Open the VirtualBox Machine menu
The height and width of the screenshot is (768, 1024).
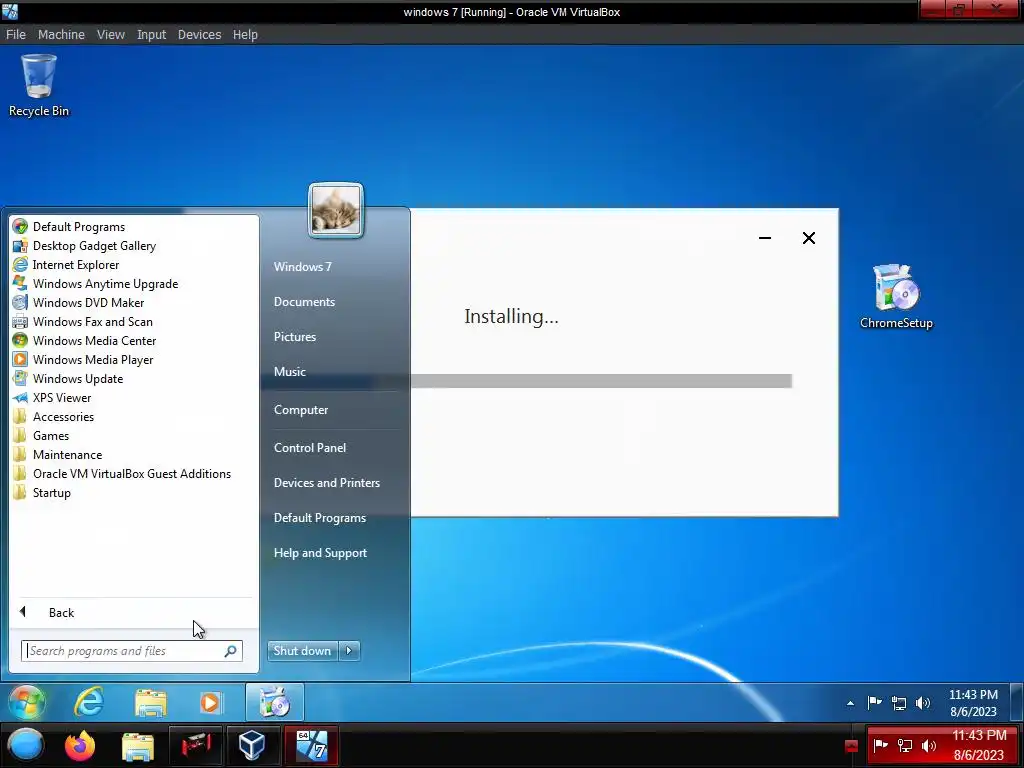[x=61, y=35]
